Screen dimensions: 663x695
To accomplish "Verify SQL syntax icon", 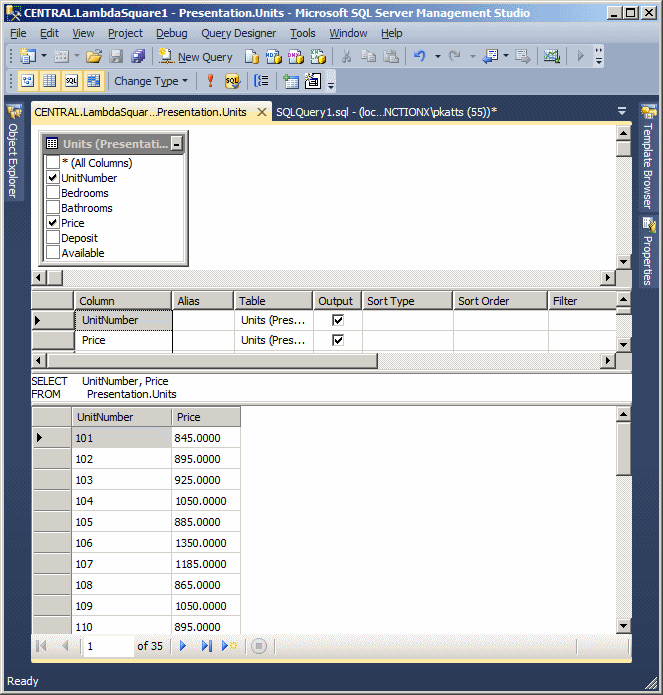I will point(232,81).
